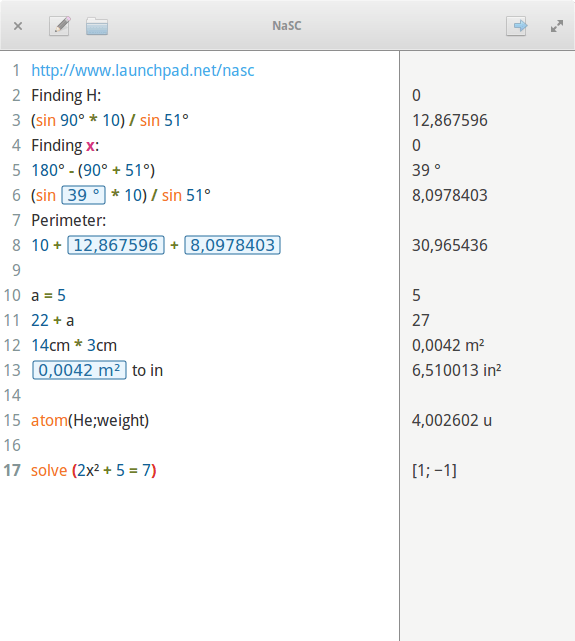
Task: Click the new sheet pencil icon
Action: click(x=60, y=26)
